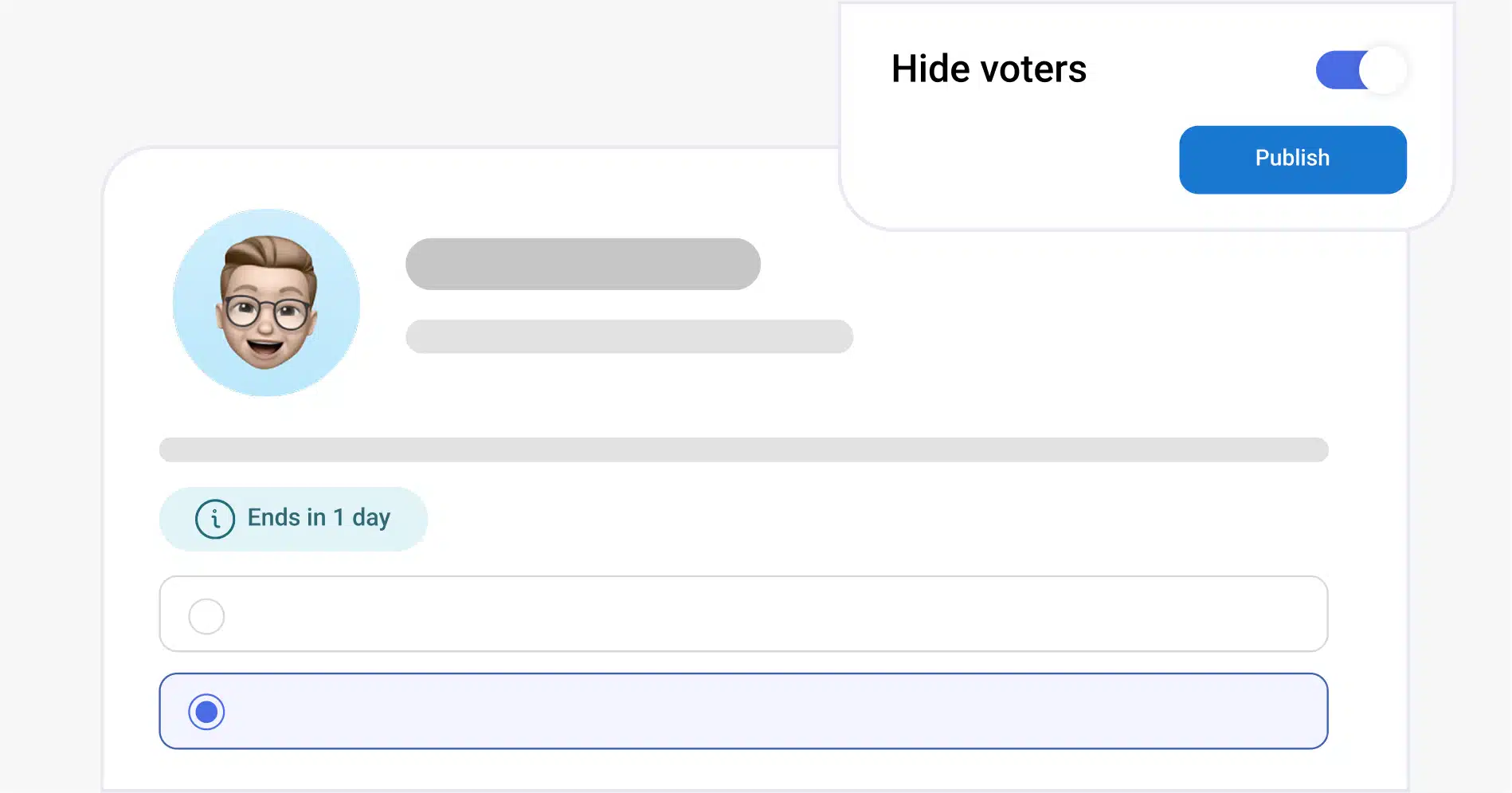The width and height of the screenshot is (1512, 793).
Task: Click the word "day" in the deadline badge
Action: (x=371, y=519)
